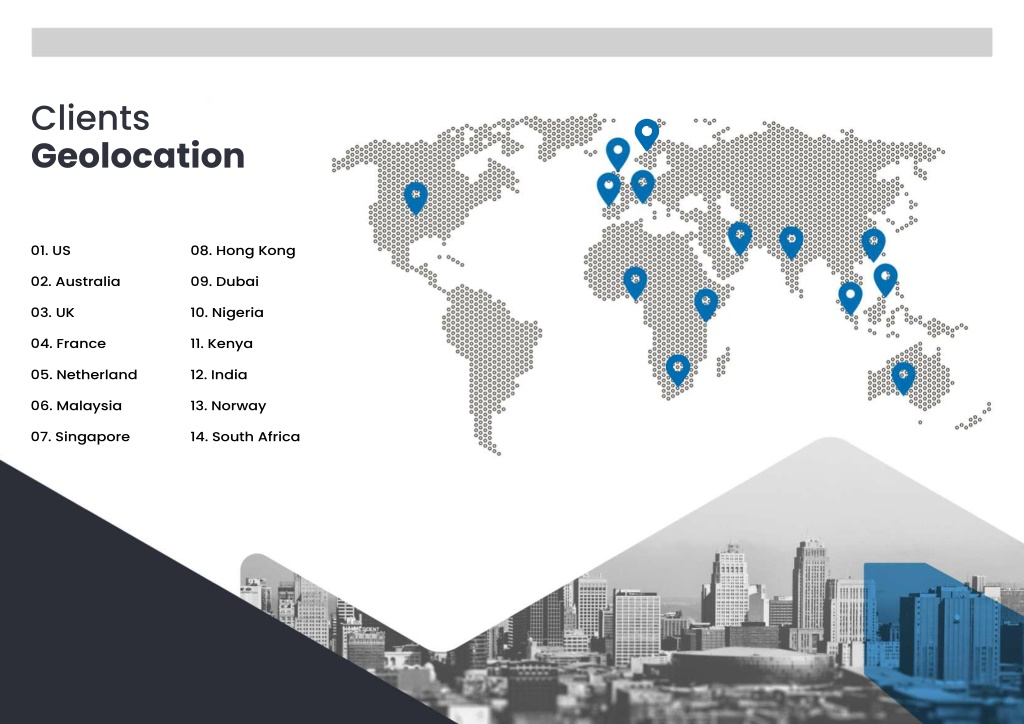This screenshot has width=1024, height=724.
Task: Click the "01. US" list entry
Action: [51, 250]
